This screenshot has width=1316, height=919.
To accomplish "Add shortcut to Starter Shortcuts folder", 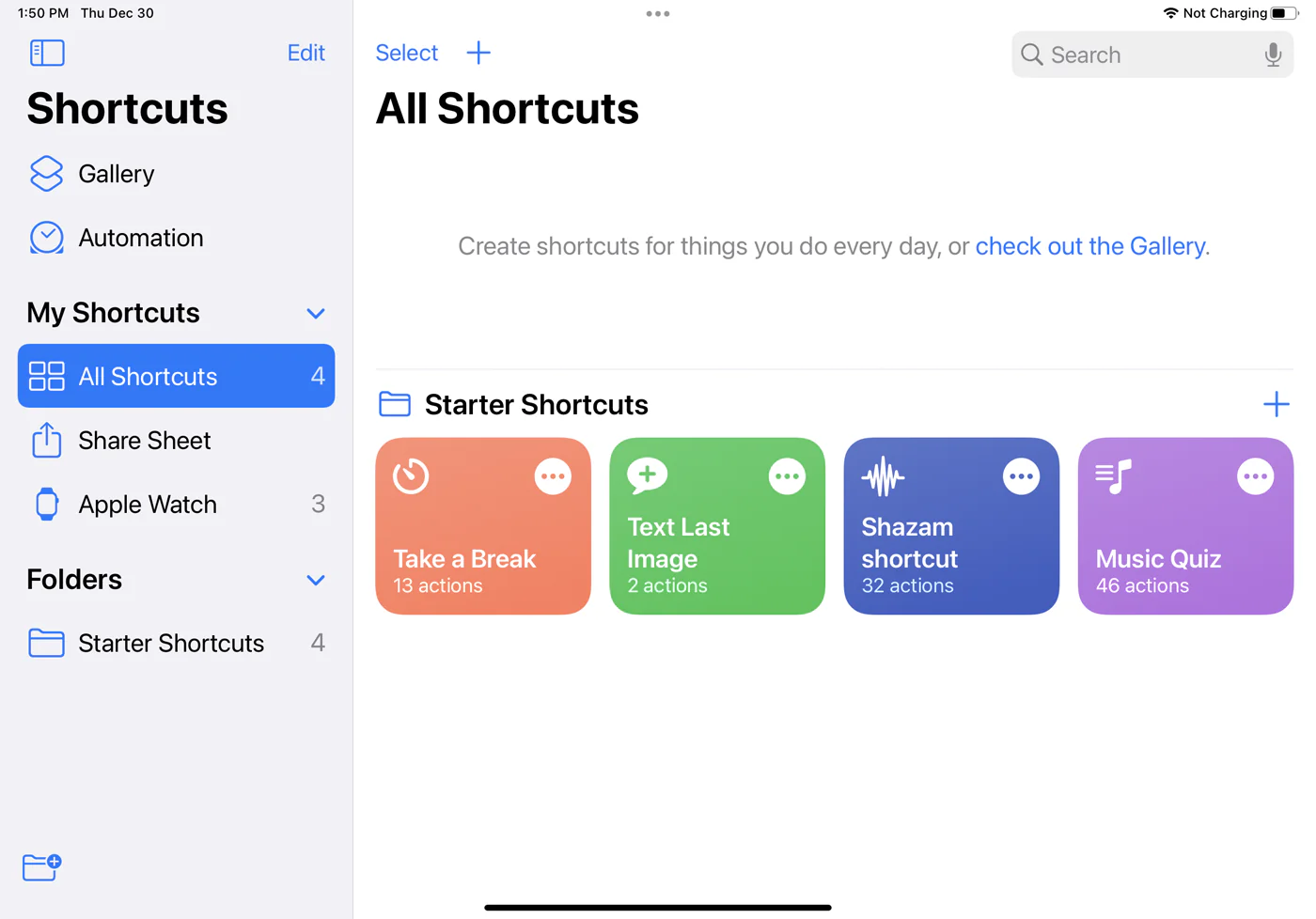I will (x=1276, y=404).
